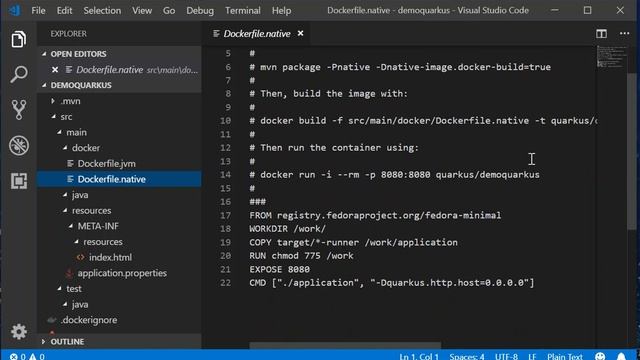Image resolution: width=640 pixels, height=360 pixels.
Task: Change language mode from Plain Text
Action: click(565, 356)
